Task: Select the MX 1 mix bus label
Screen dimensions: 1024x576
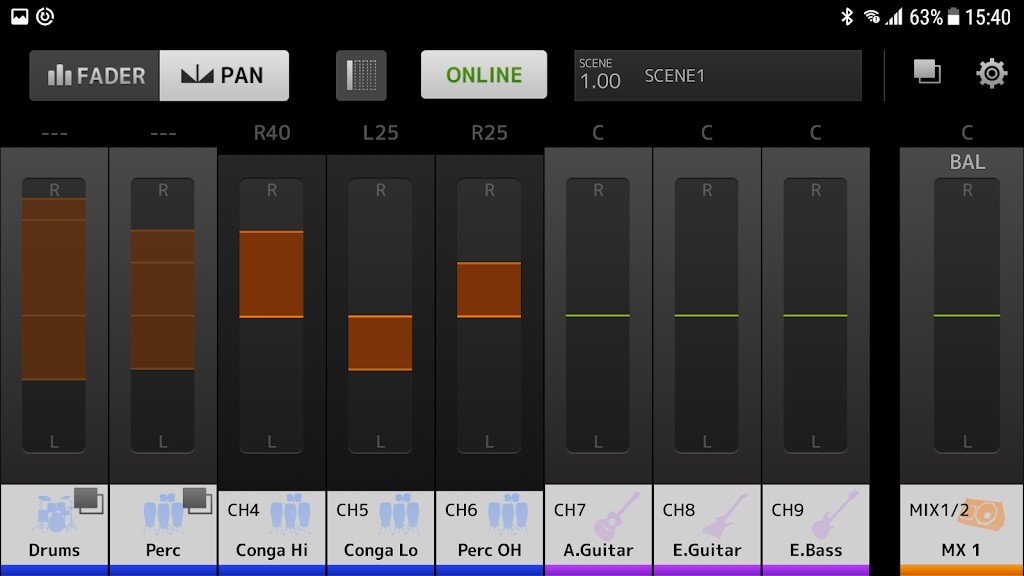Action: coord(962,550)
